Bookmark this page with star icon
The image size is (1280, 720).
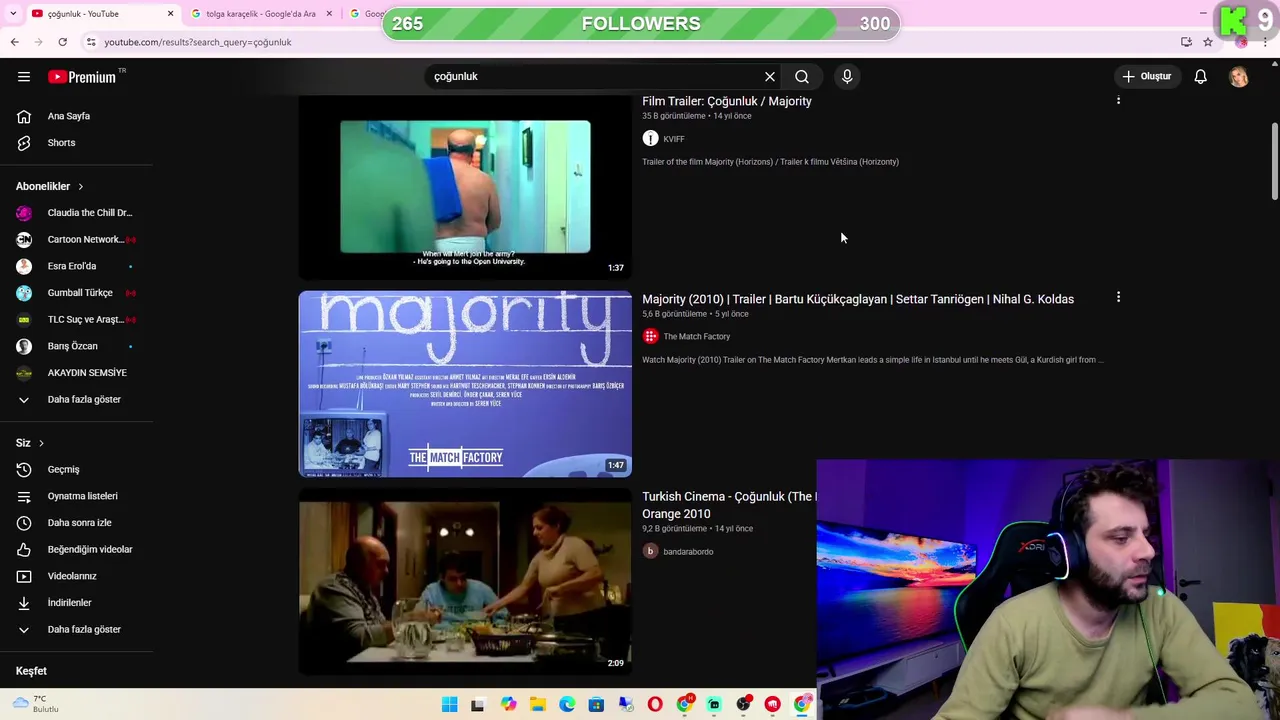1208,42
